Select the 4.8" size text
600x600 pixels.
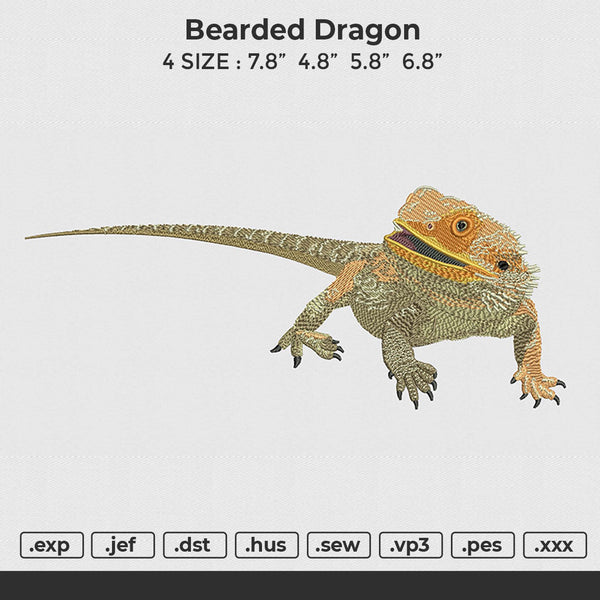[319, 61]
